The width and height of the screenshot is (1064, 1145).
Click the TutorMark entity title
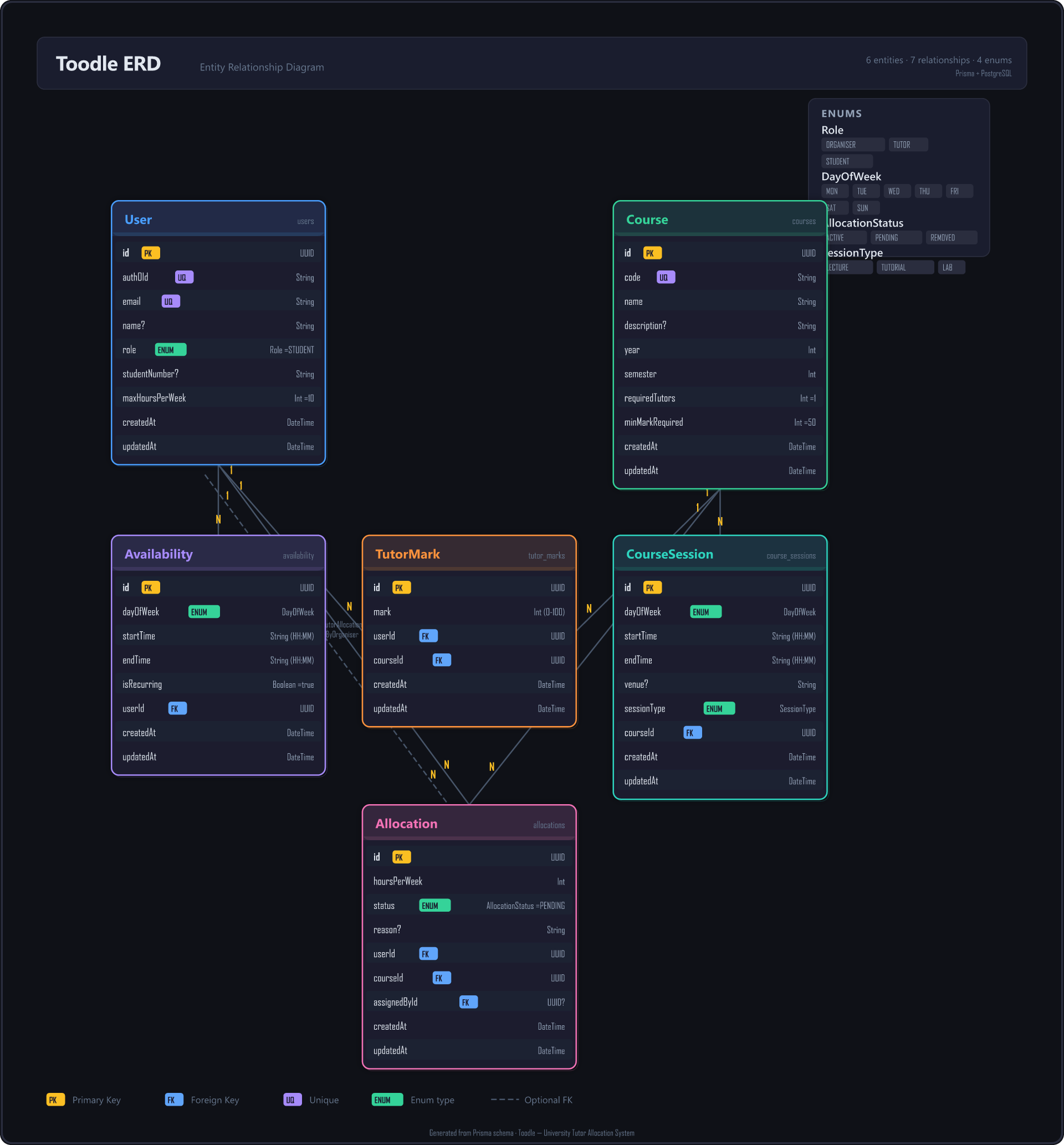click(x=407, y=554)
